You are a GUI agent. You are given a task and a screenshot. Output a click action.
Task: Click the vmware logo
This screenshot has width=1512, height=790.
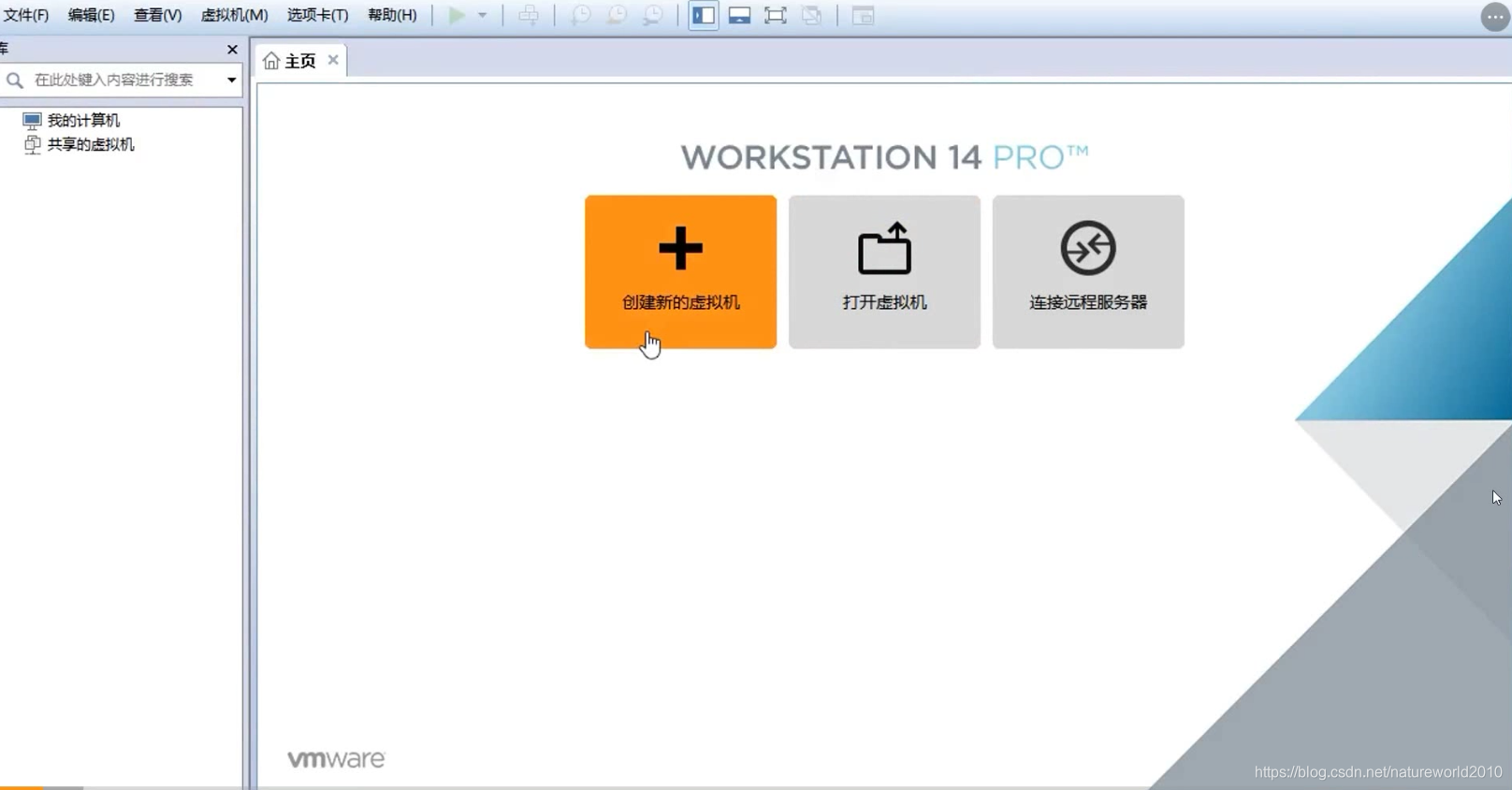click(336, 758)
